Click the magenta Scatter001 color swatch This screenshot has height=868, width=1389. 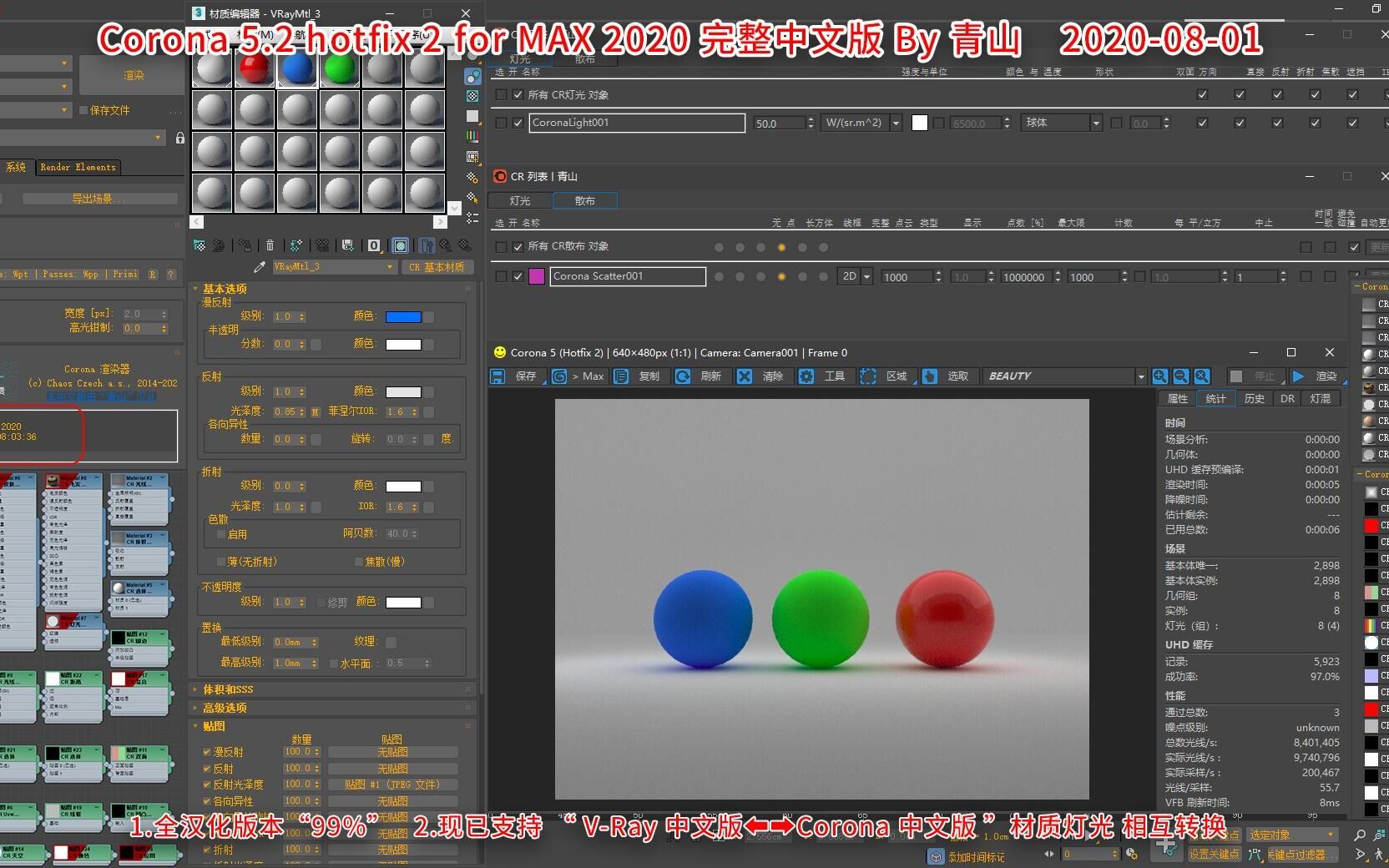537,276
